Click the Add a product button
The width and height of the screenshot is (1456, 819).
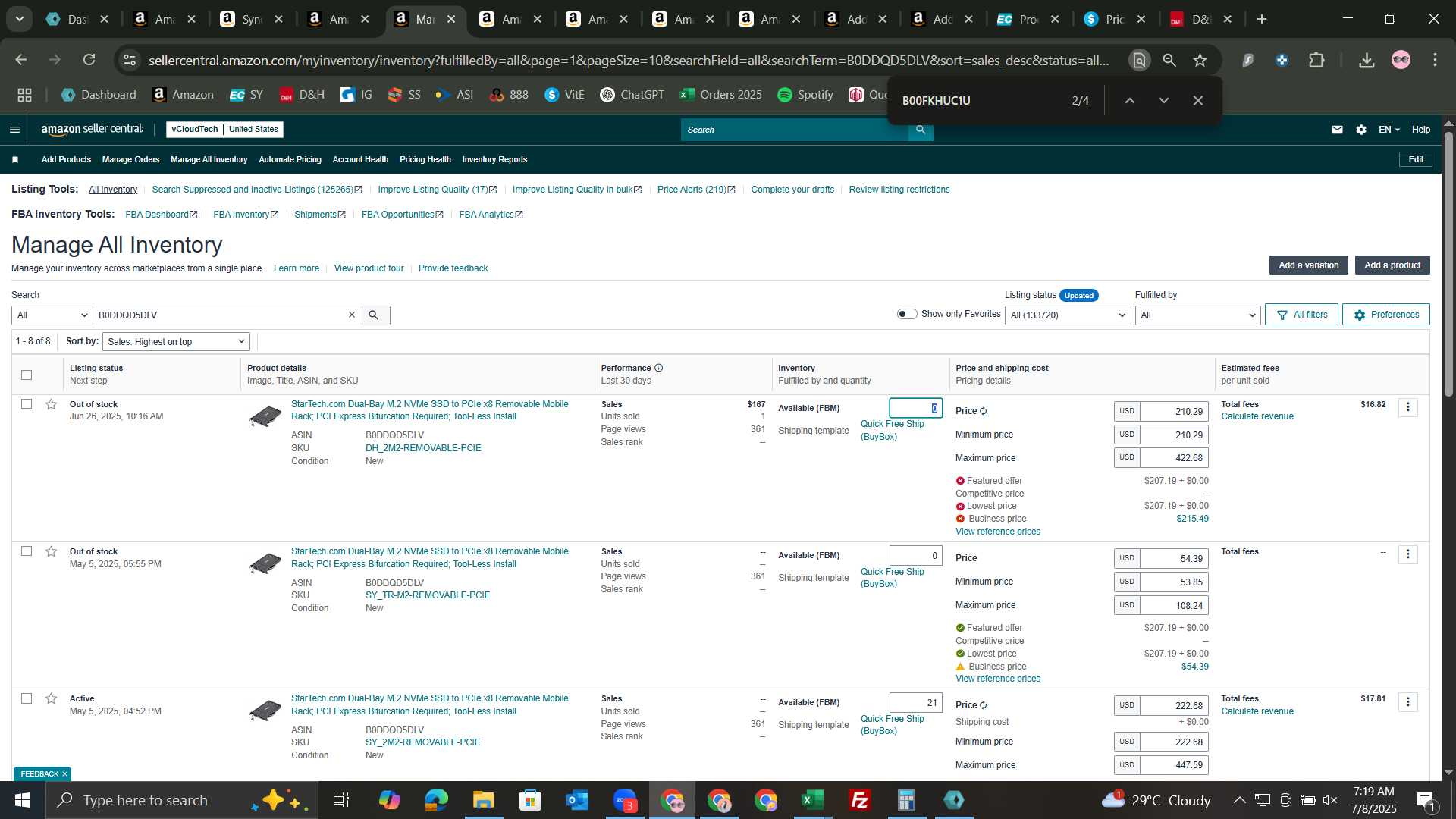[x=1392, y=265]
